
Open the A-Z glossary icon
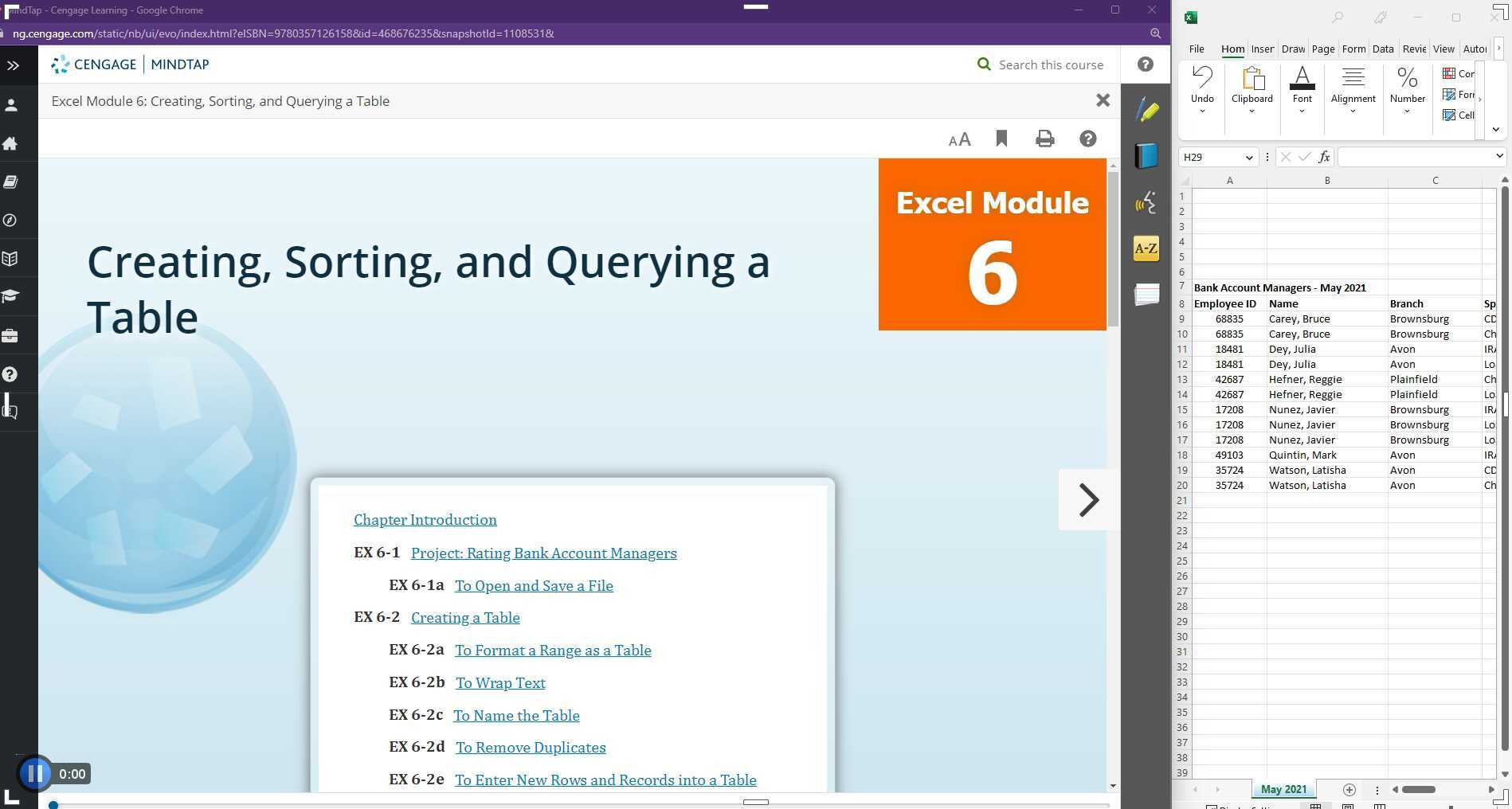click(1146, 248)
